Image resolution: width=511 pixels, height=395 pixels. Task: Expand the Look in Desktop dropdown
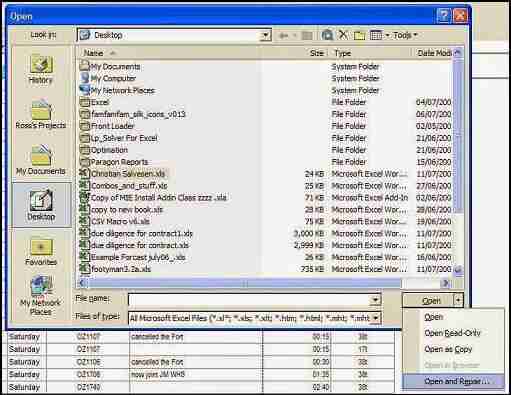(x=265, y=35)
